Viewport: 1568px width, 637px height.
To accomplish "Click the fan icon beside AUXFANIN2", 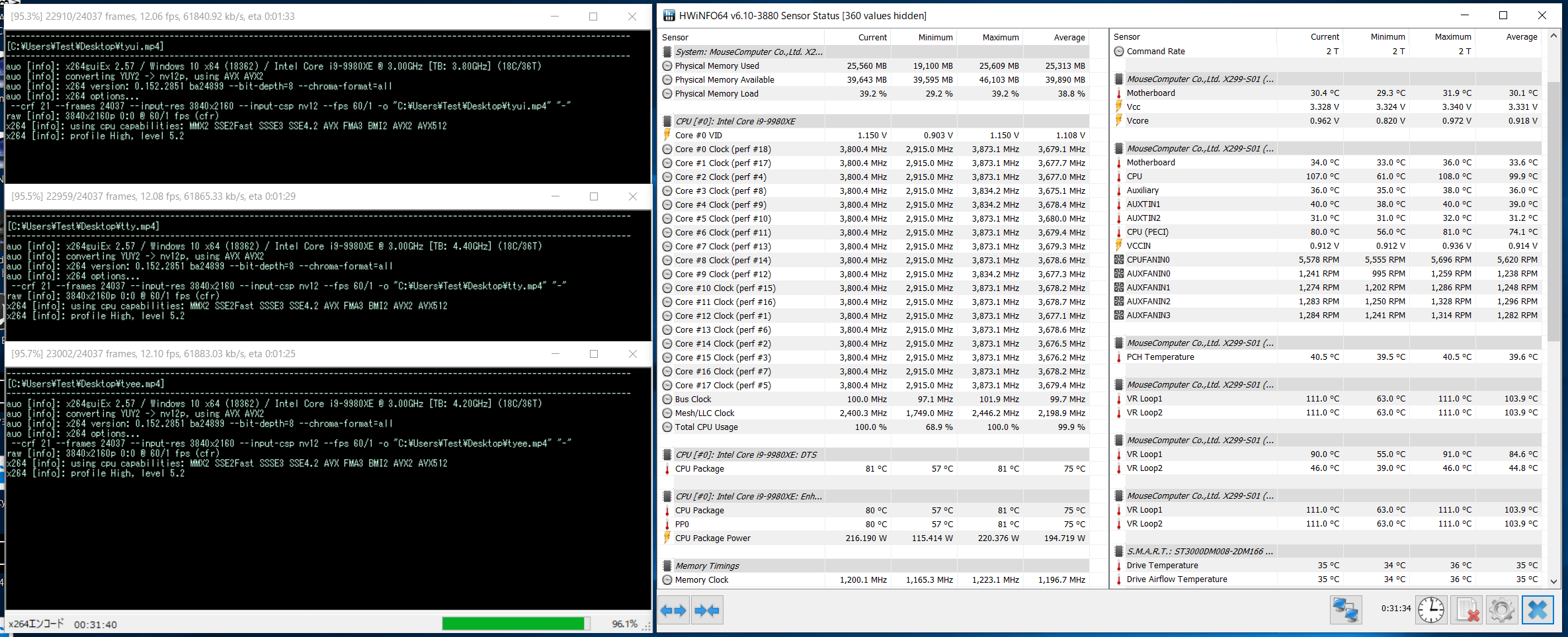I will [x=1119, y=302].
